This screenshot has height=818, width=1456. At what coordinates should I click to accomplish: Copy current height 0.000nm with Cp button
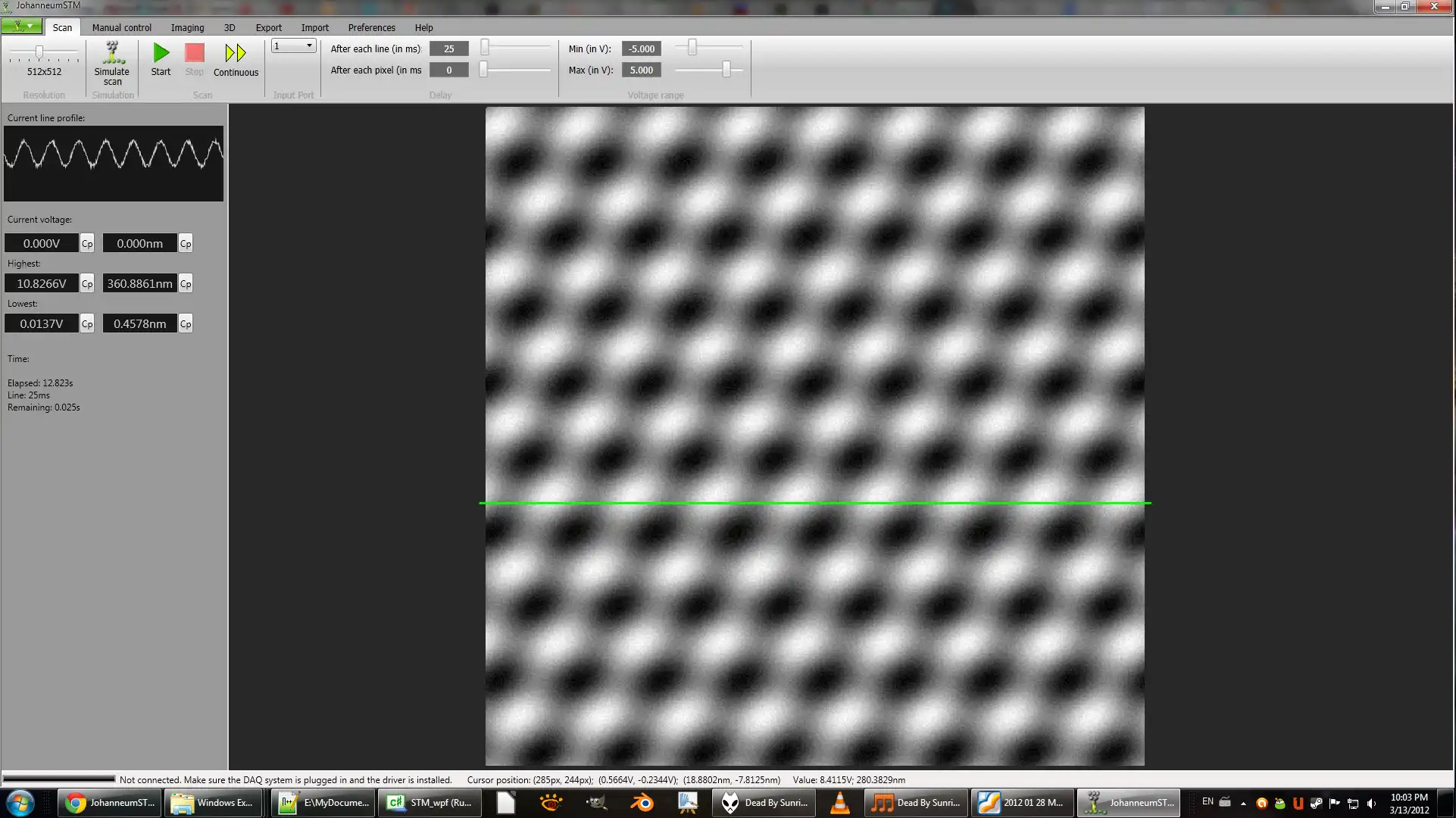186,243
